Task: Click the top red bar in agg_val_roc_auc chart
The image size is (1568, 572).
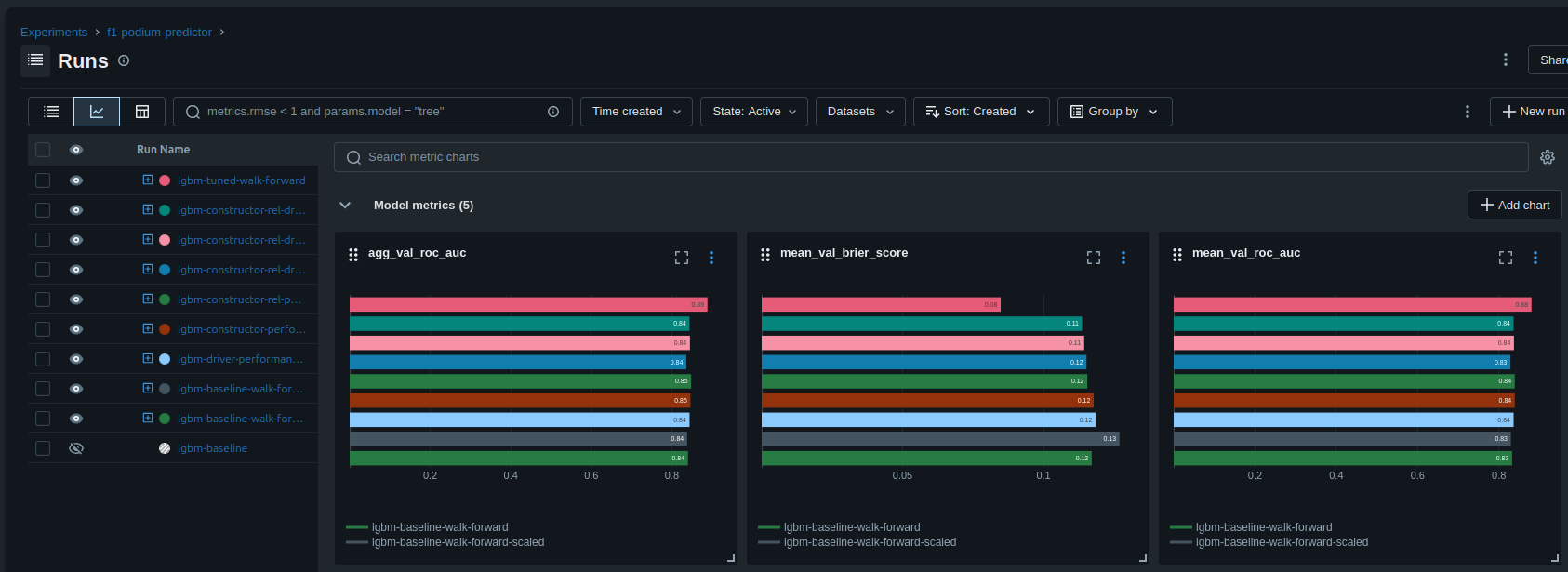Action: [528, 304]
